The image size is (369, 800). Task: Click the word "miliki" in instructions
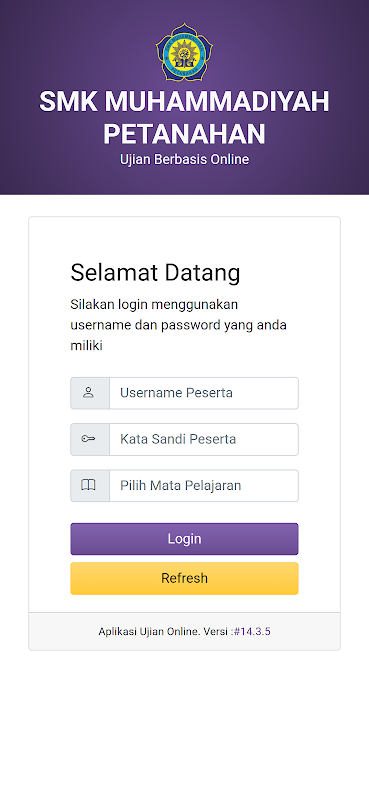[x=87, y=346]
